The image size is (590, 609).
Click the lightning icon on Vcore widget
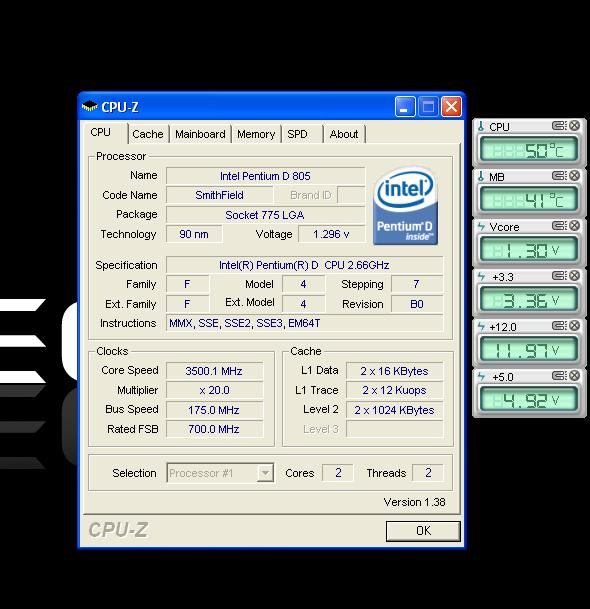tap(481, 226)
